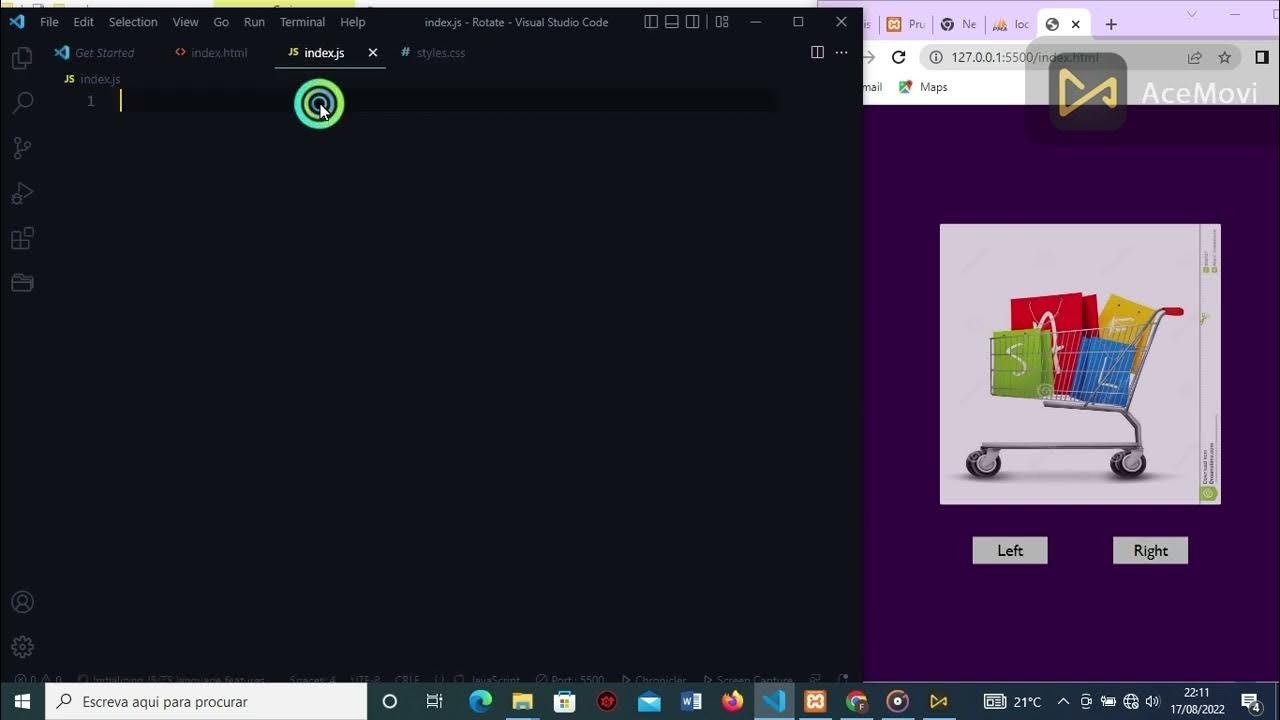Open the Maps bookmark
The height and width of the screenshot is (720, 1280).
(x=923, y=87)
